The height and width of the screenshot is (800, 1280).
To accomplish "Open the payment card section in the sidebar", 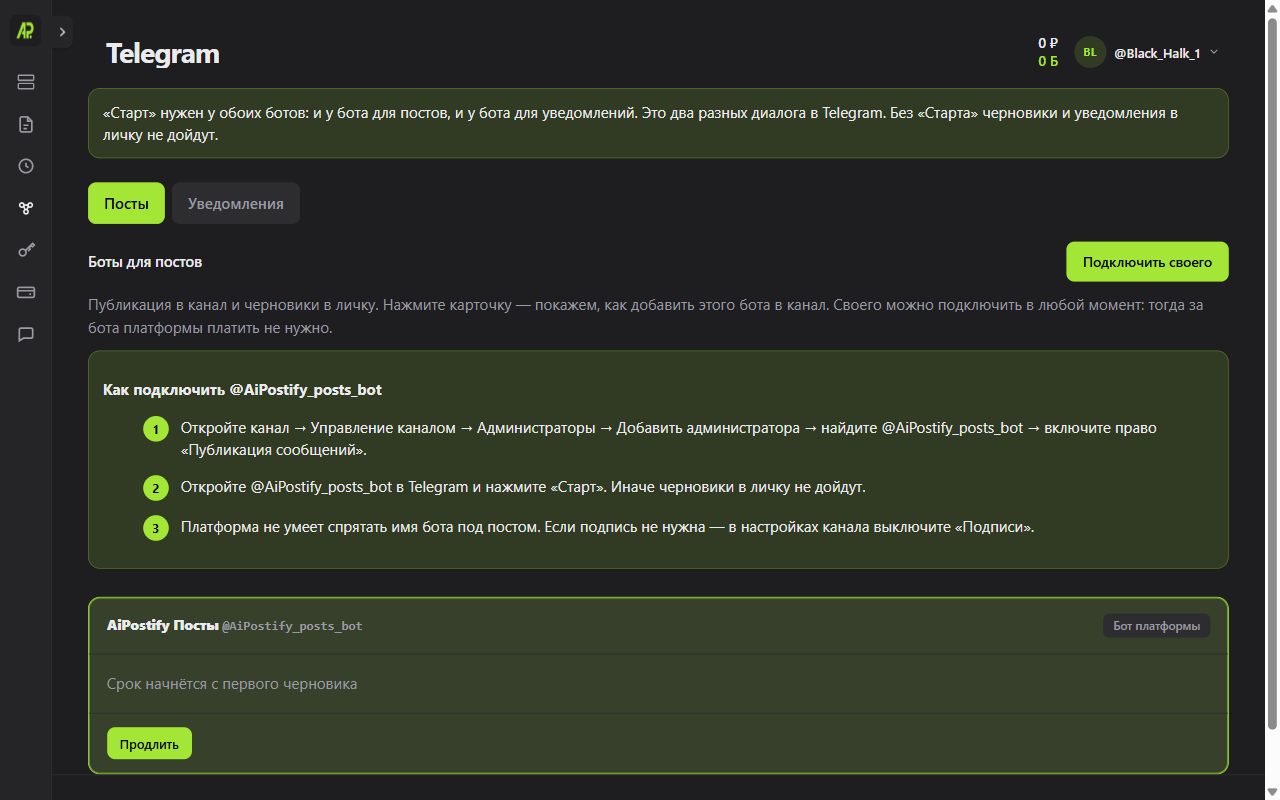I will point(26,292).
